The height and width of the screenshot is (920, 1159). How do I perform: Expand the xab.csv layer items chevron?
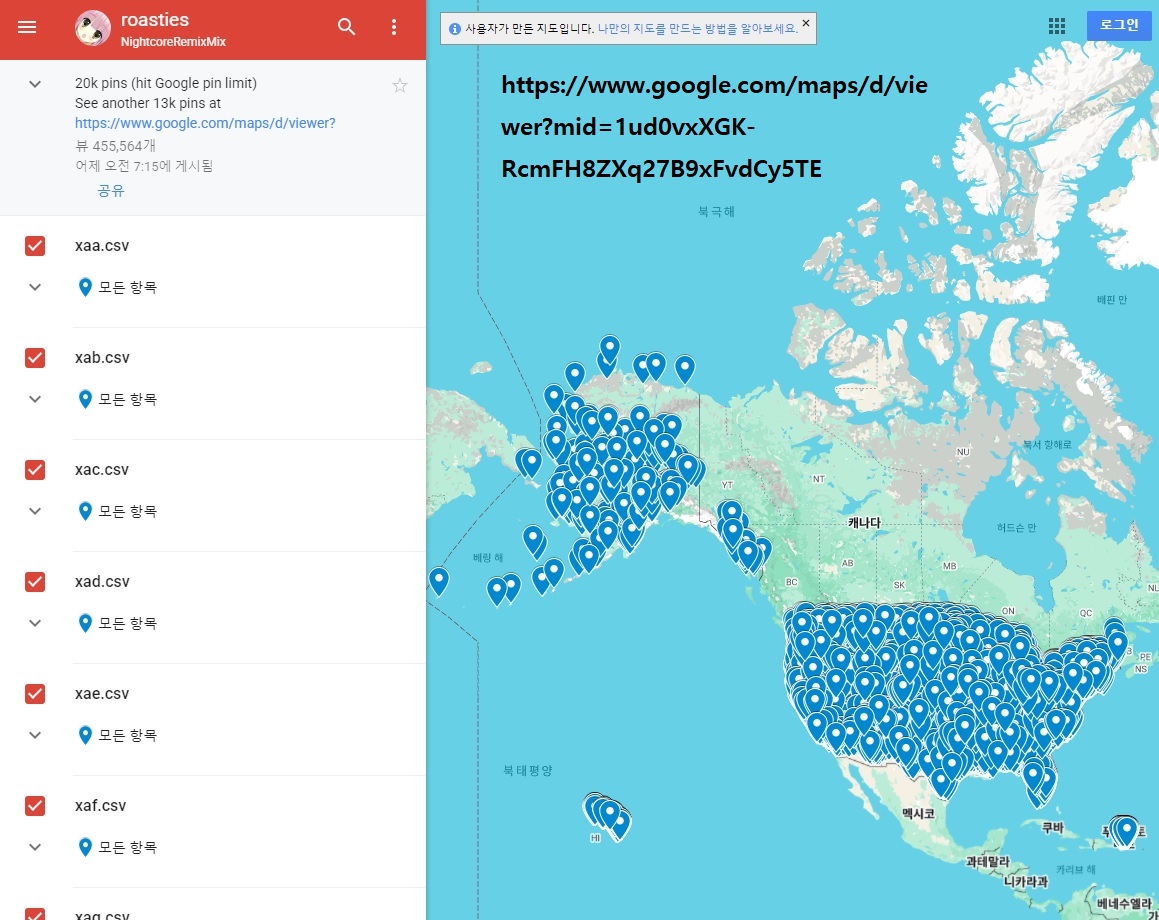coord(35,400)
